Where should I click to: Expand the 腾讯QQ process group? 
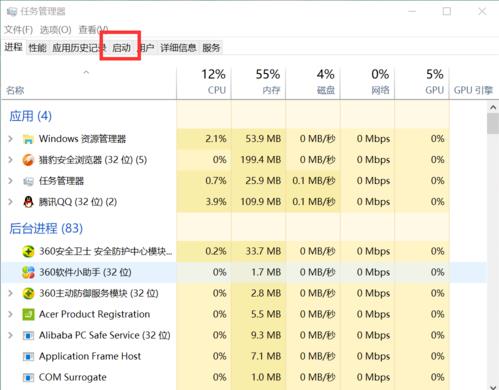pos(11,202)
